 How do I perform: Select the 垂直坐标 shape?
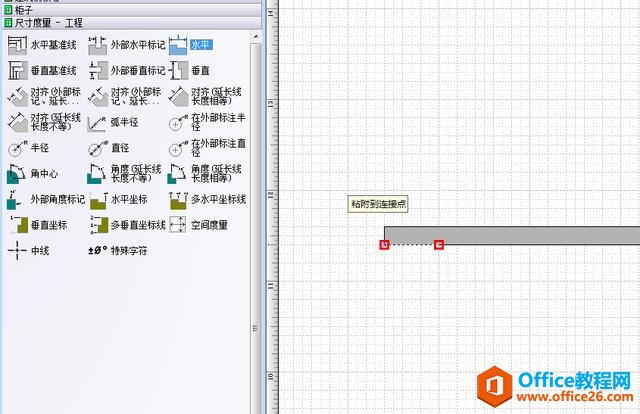[x=38, y=225]
